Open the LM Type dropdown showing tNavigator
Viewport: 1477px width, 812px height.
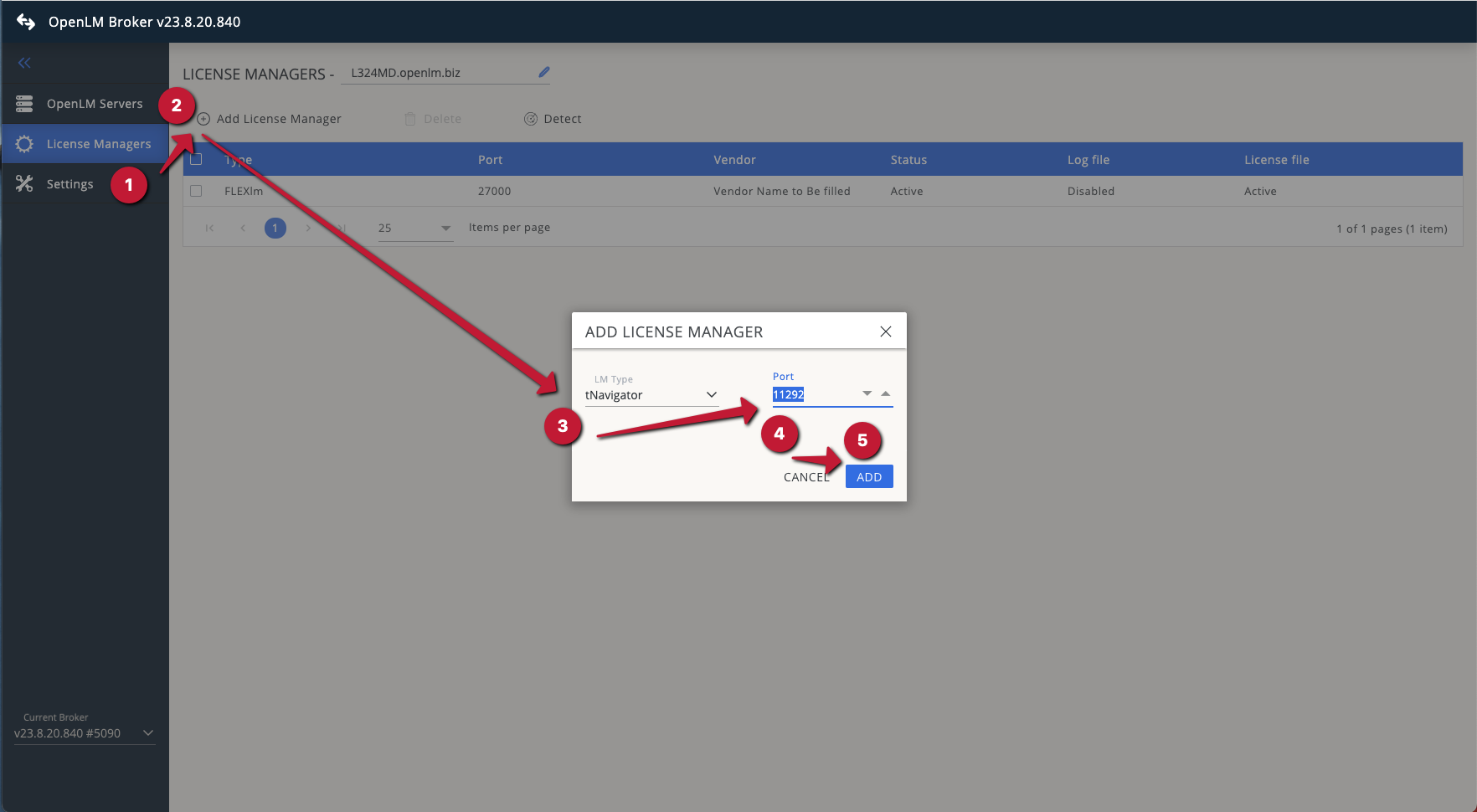[711, 393]
